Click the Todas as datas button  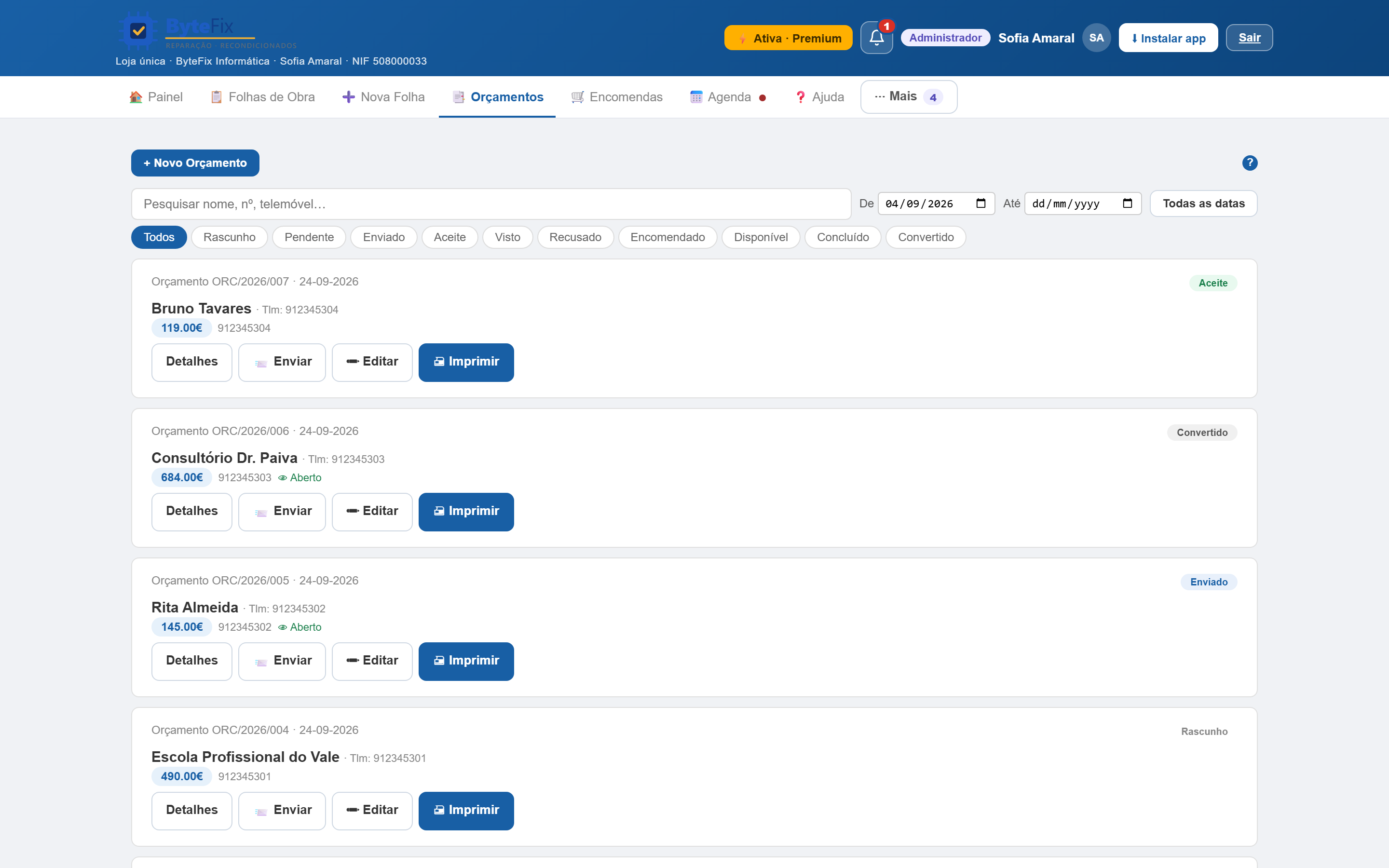[x=1203, y=204]
